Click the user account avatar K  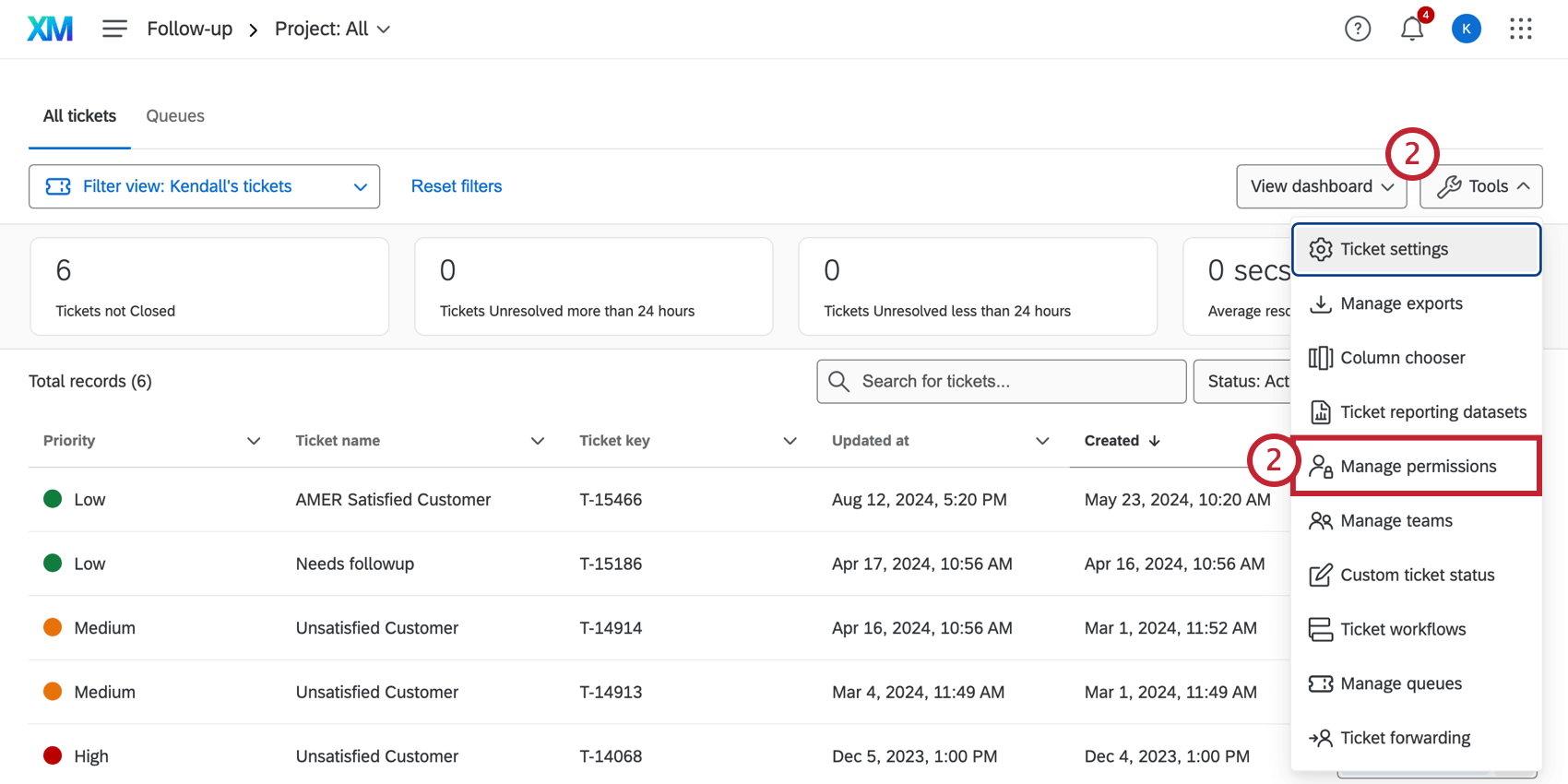pyautogui.click(x=1466, y=30)
